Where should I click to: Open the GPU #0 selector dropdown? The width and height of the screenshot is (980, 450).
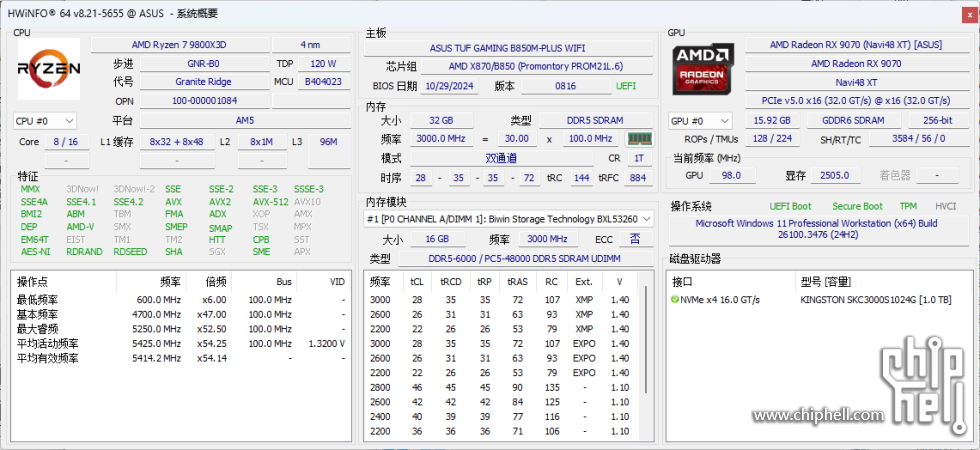coord(700,121)
